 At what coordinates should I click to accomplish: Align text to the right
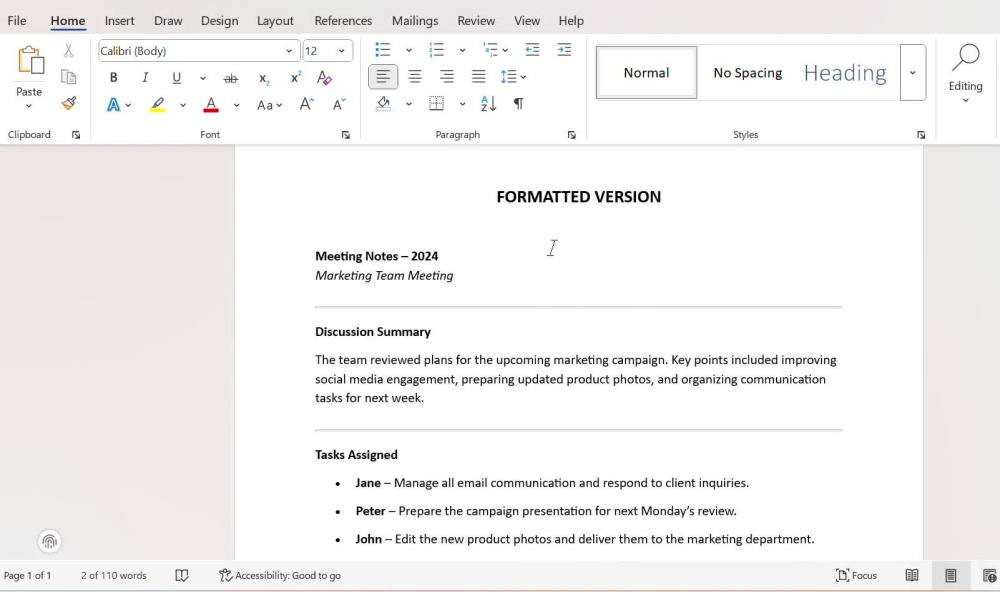(x=446, y=77)
